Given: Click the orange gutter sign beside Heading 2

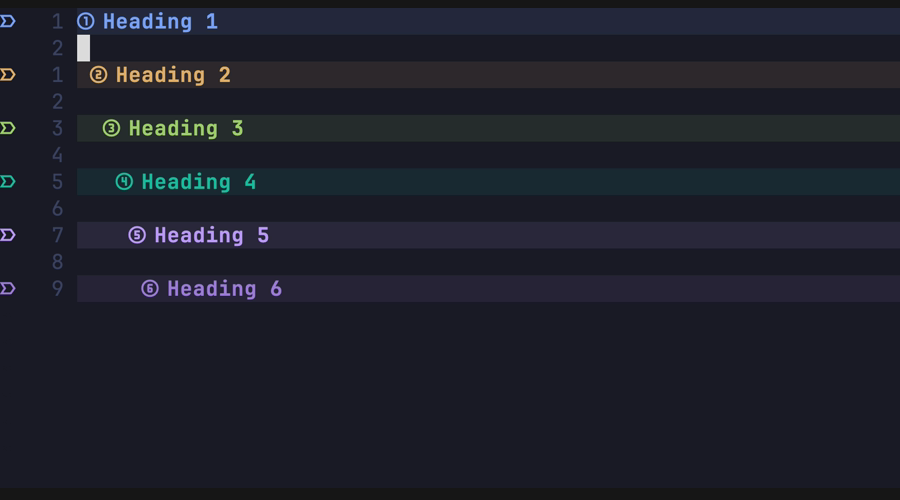Looking at the screenshot, I should [x=8, y=75].
